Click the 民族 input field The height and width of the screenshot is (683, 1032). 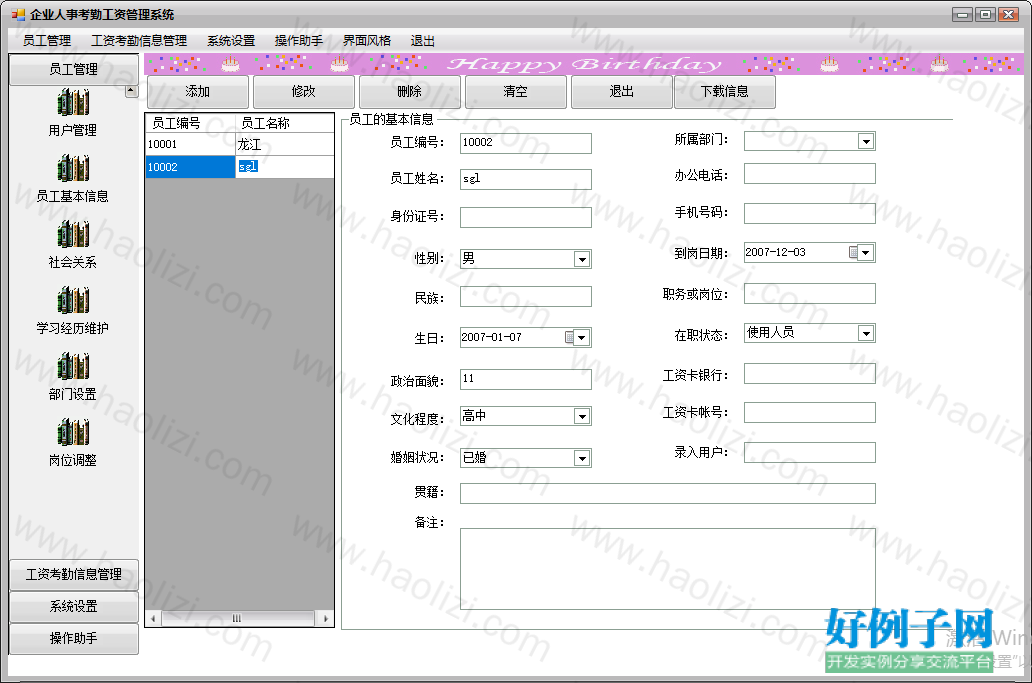[x=525, y=296]
